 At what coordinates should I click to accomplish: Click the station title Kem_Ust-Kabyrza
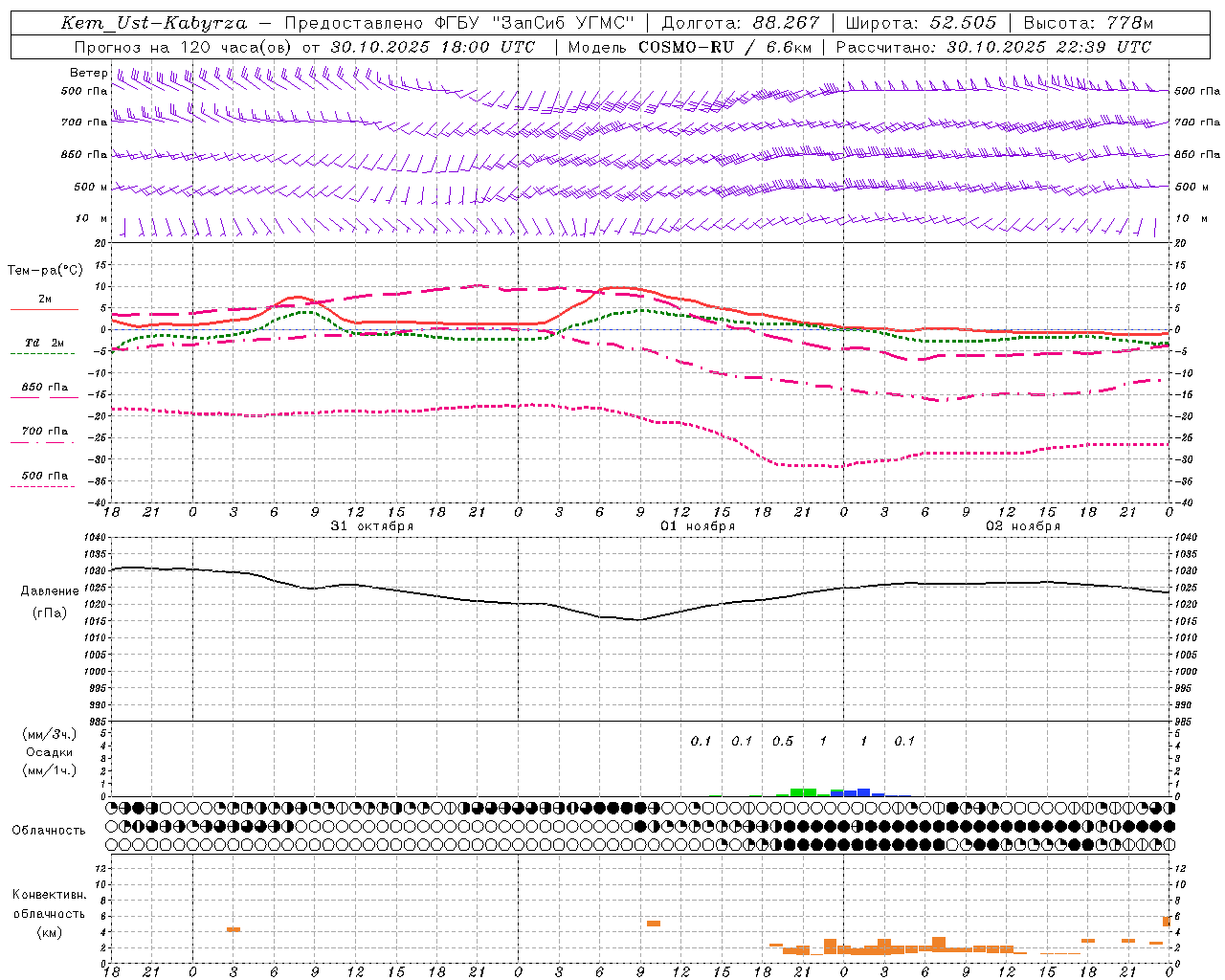coord(154,23)
